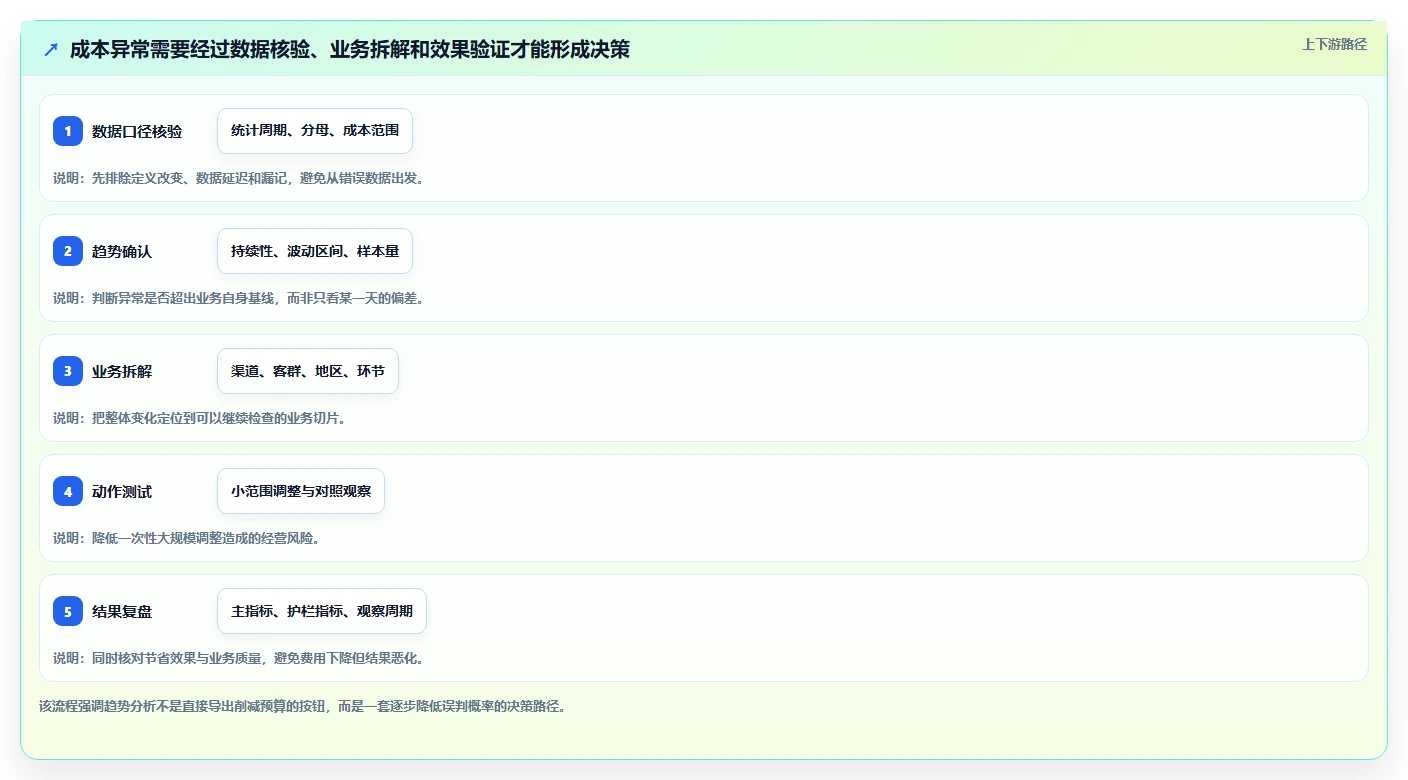Image resolution: width=1408 pixels, height=780 pixels.
Task: Click the note starting with 说明：降低一次性大规模调整
Action: [186, 538]
